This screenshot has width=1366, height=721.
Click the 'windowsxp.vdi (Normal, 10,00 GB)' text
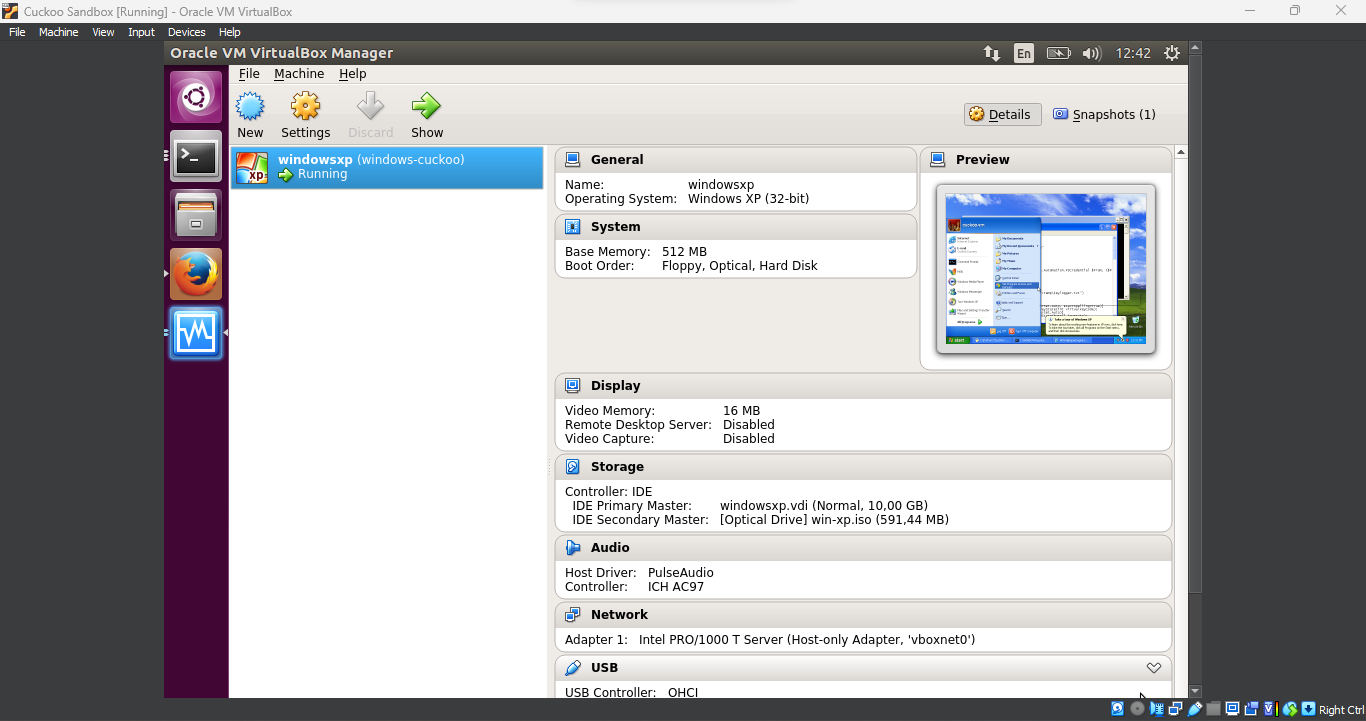(824, 506)
